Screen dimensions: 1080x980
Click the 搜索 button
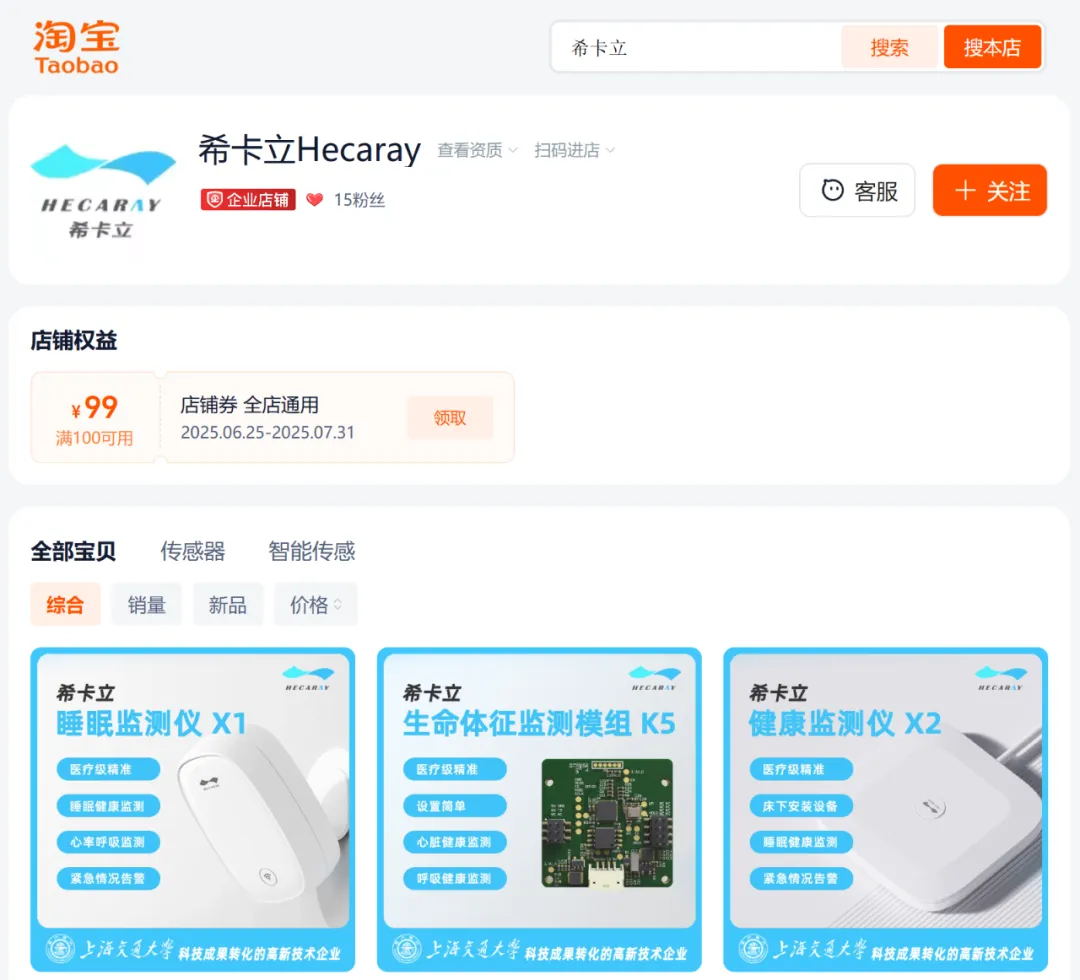[889, 47]
